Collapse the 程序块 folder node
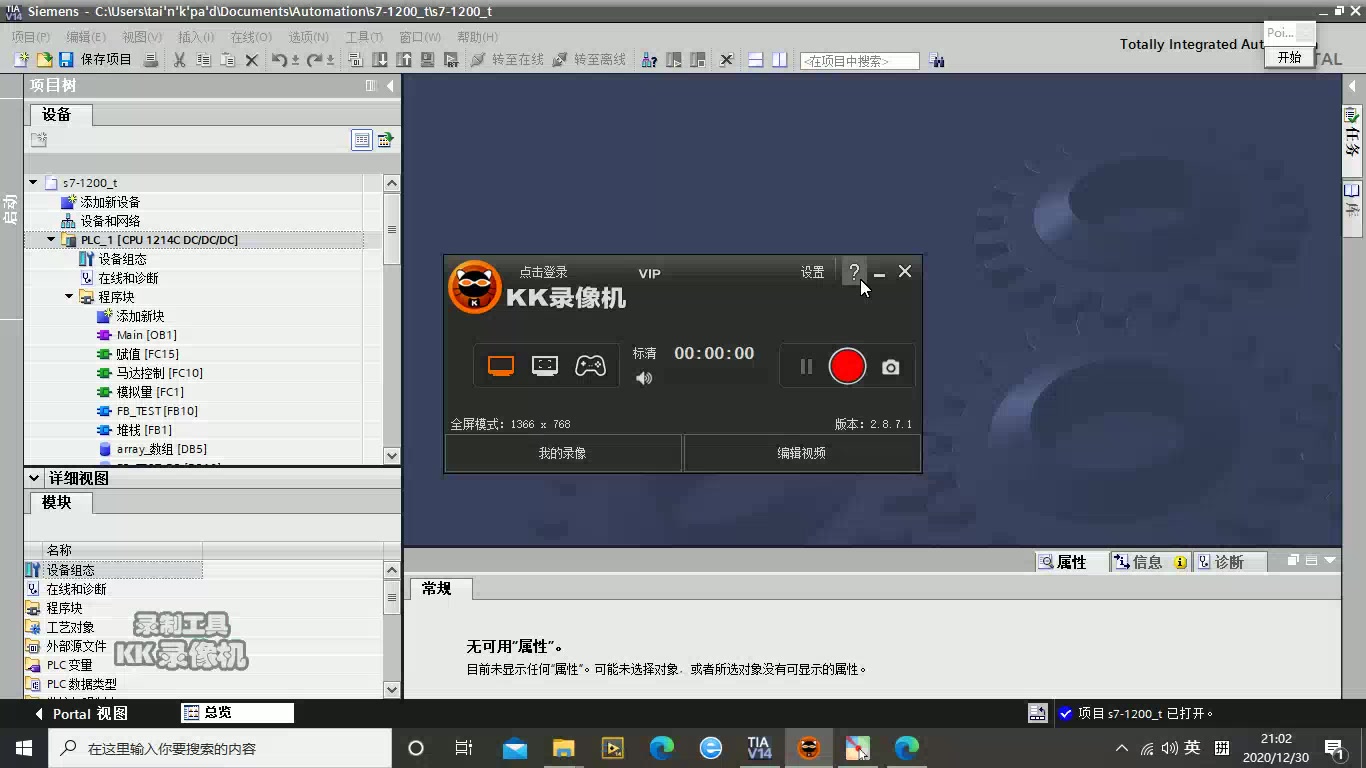This screenshot has width=1366, height=768. (69, 297)
